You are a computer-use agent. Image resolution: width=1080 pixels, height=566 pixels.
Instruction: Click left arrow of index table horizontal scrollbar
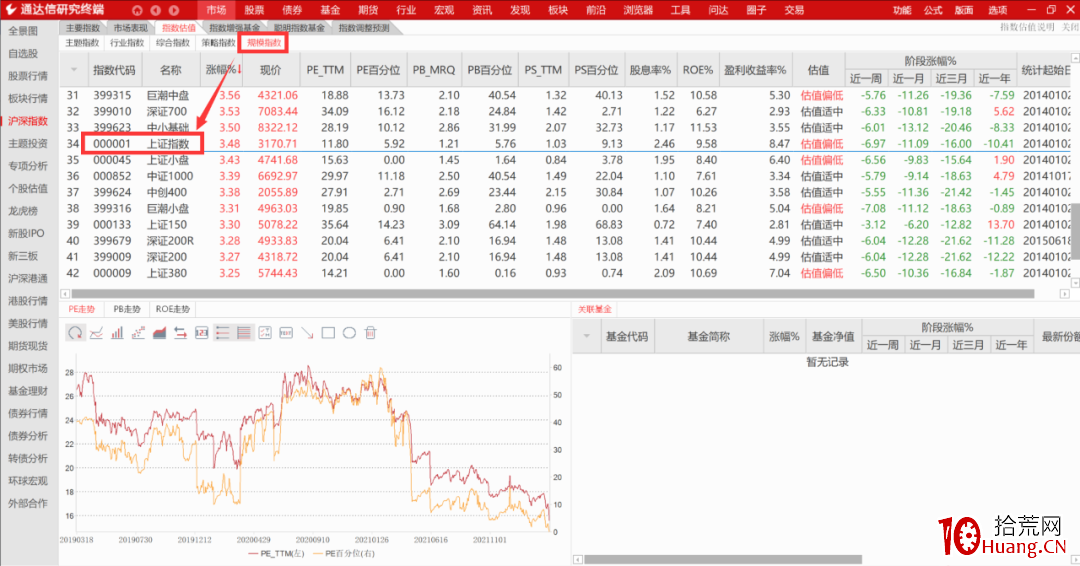click(x=65, y=294)
